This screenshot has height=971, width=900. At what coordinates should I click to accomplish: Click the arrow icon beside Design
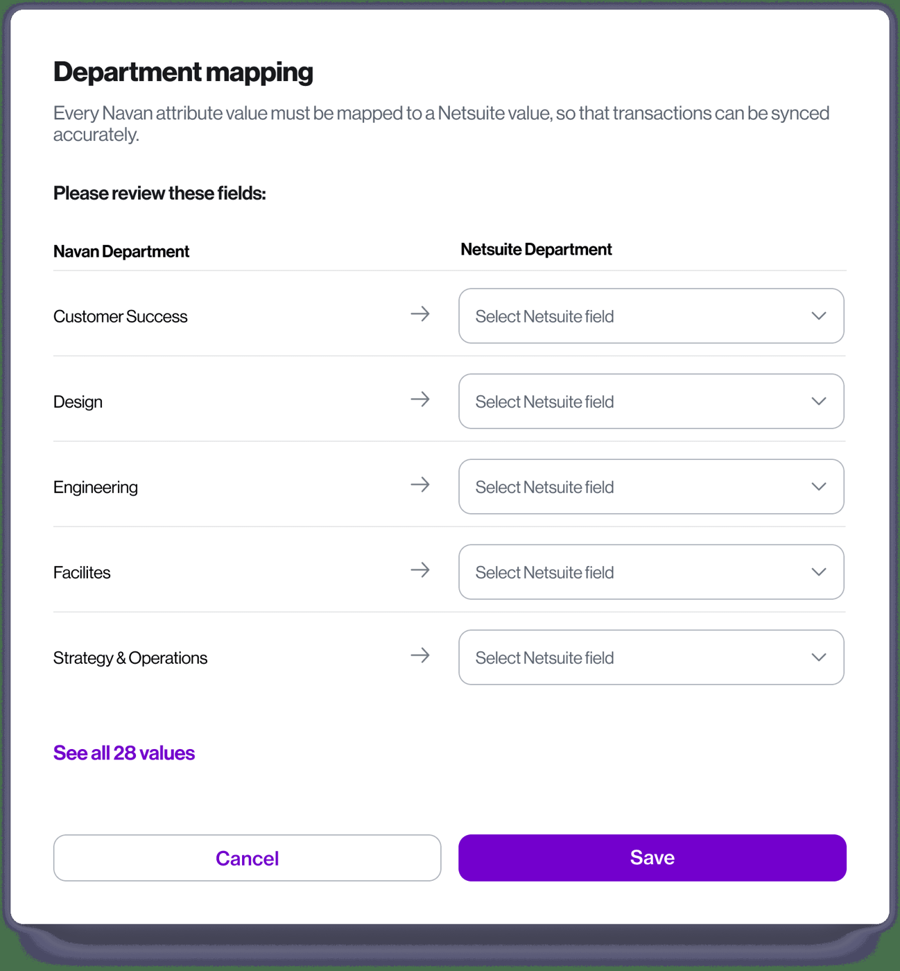[420, 399]
